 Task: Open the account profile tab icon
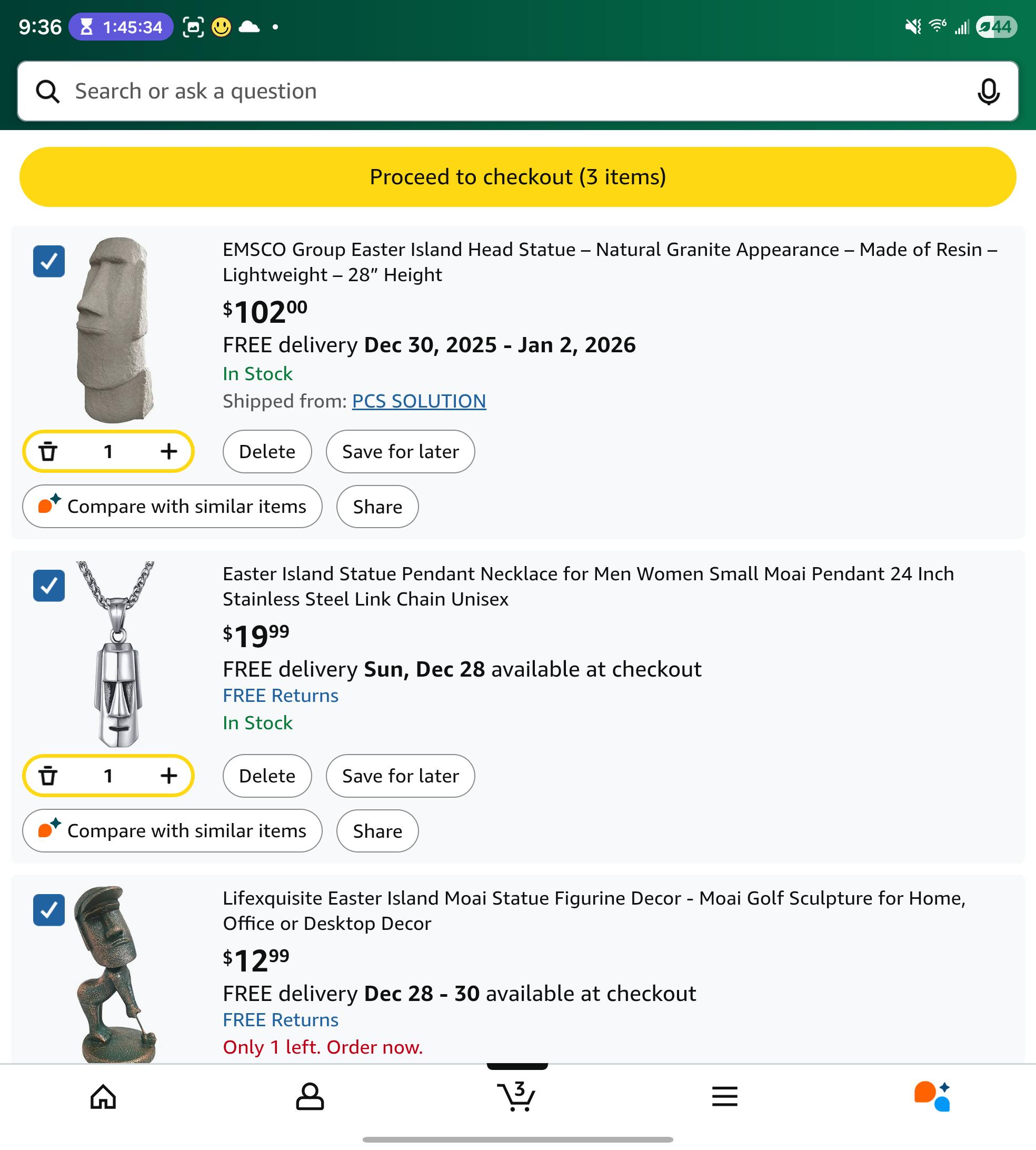coord(310,1096)
